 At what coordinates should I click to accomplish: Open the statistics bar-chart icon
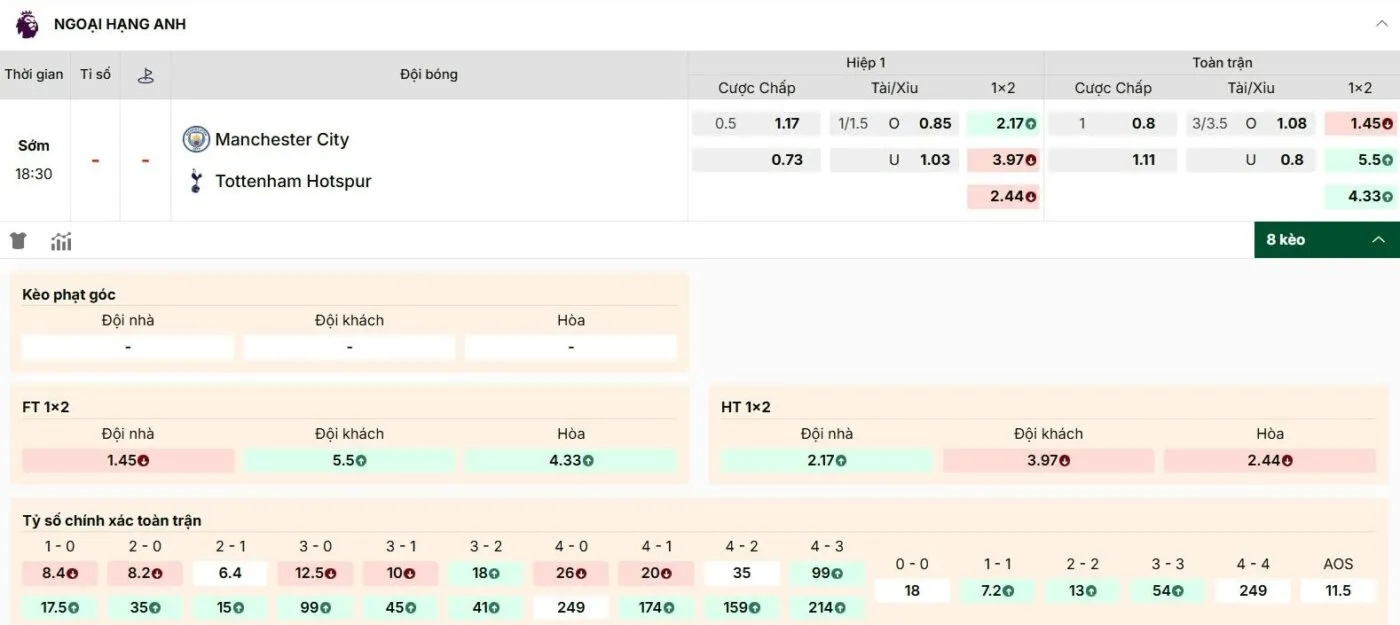(61, 240)
